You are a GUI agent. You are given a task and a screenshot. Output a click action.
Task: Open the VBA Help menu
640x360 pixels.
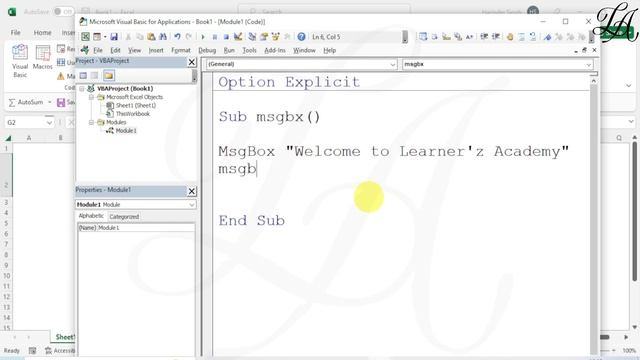coord(329,50)
